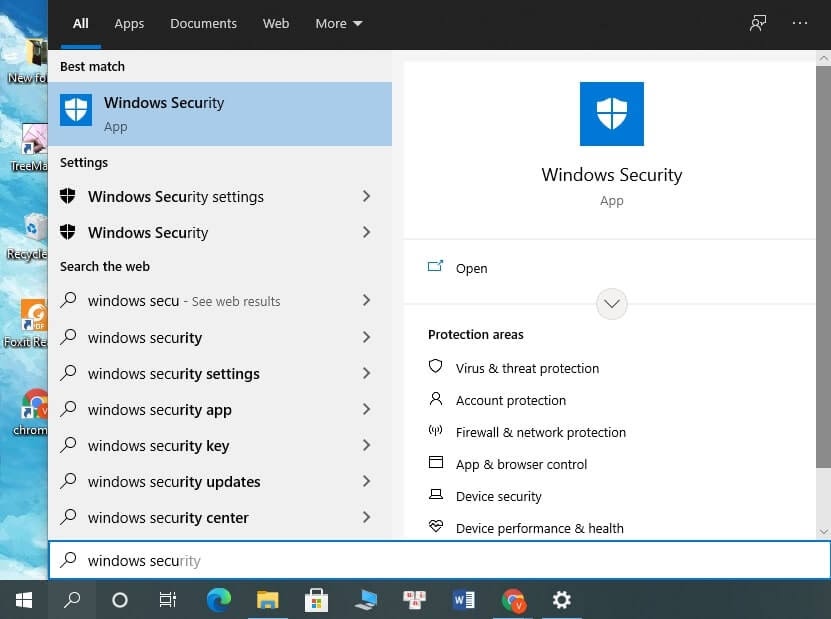Click the Device performance heart icon
Viewport: 831px width, 619px height.
436,526
